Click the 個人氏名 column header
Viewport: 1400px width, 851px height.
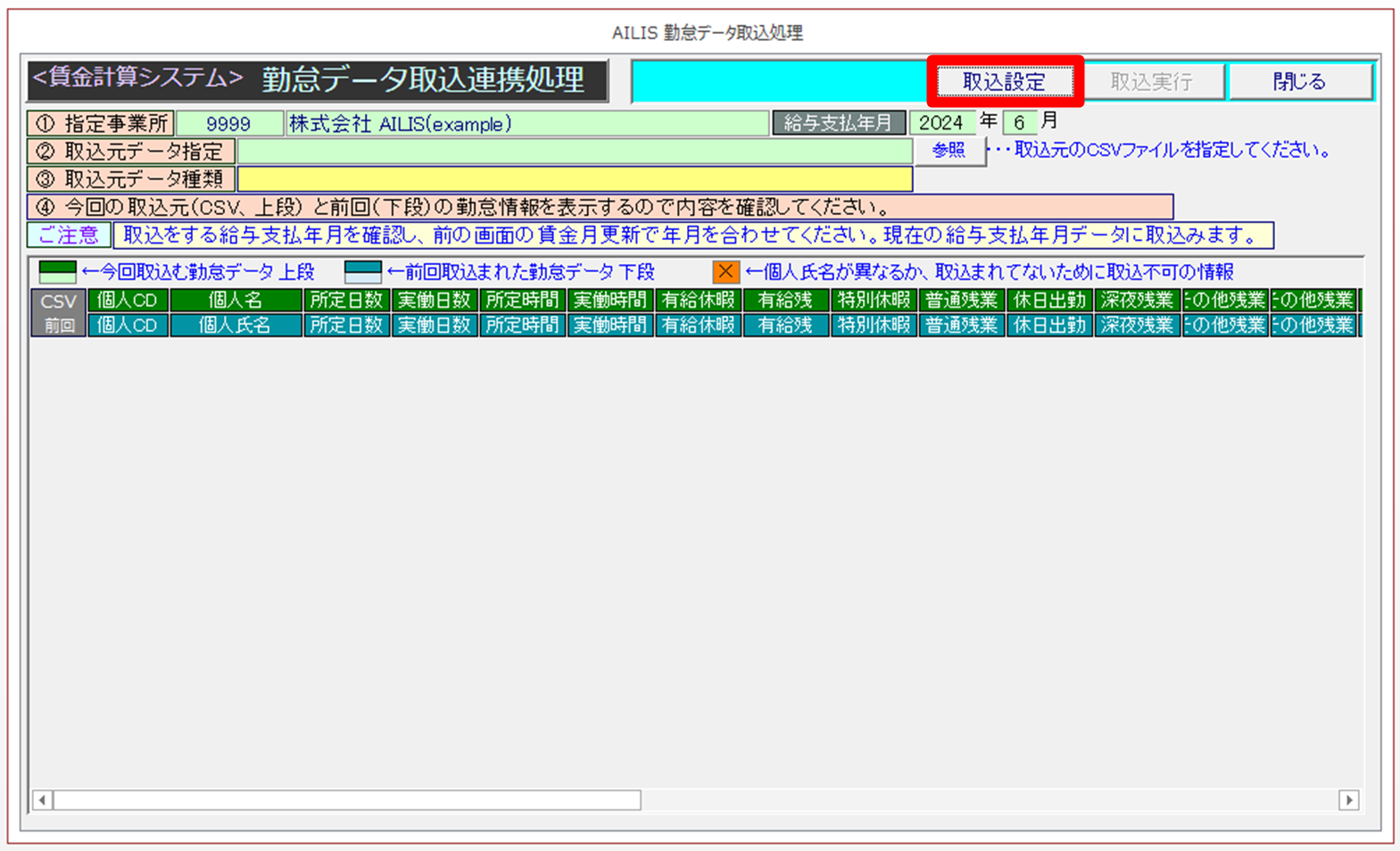click(235, 326)
